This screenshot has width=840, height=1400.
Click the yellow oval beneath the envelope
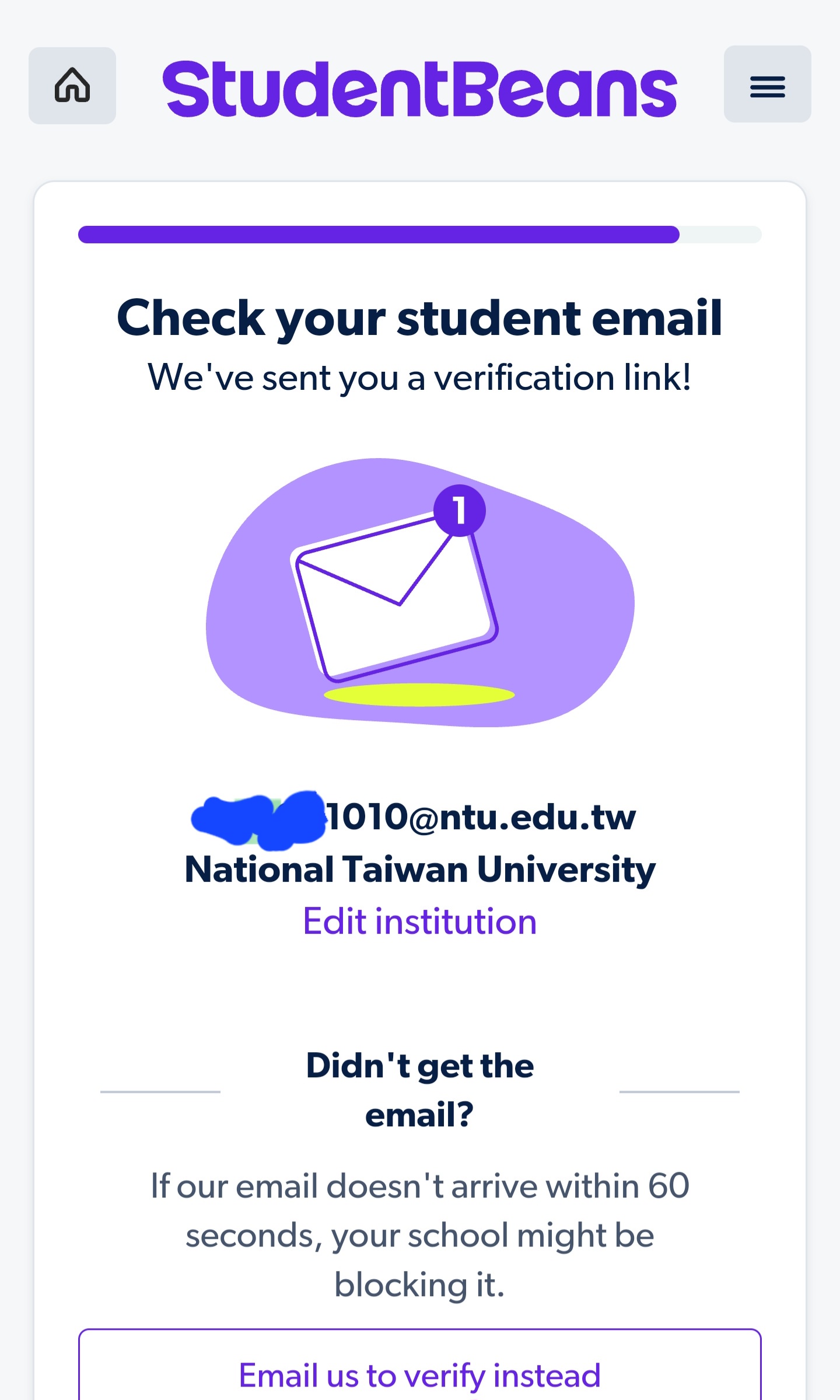(419, 695)
